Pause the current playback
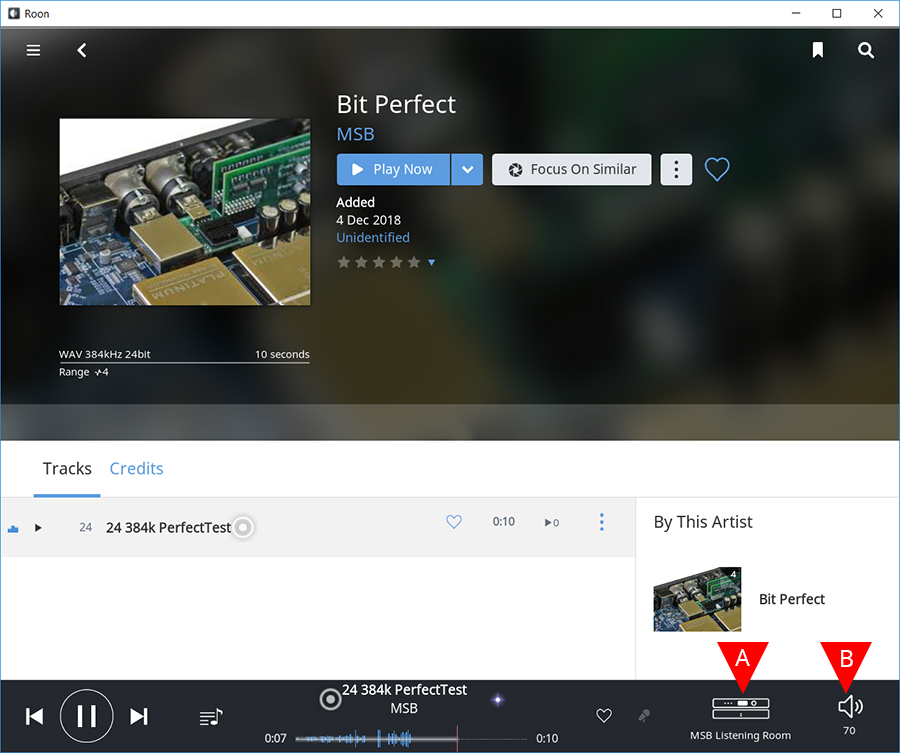 click(x=87, y=716)
